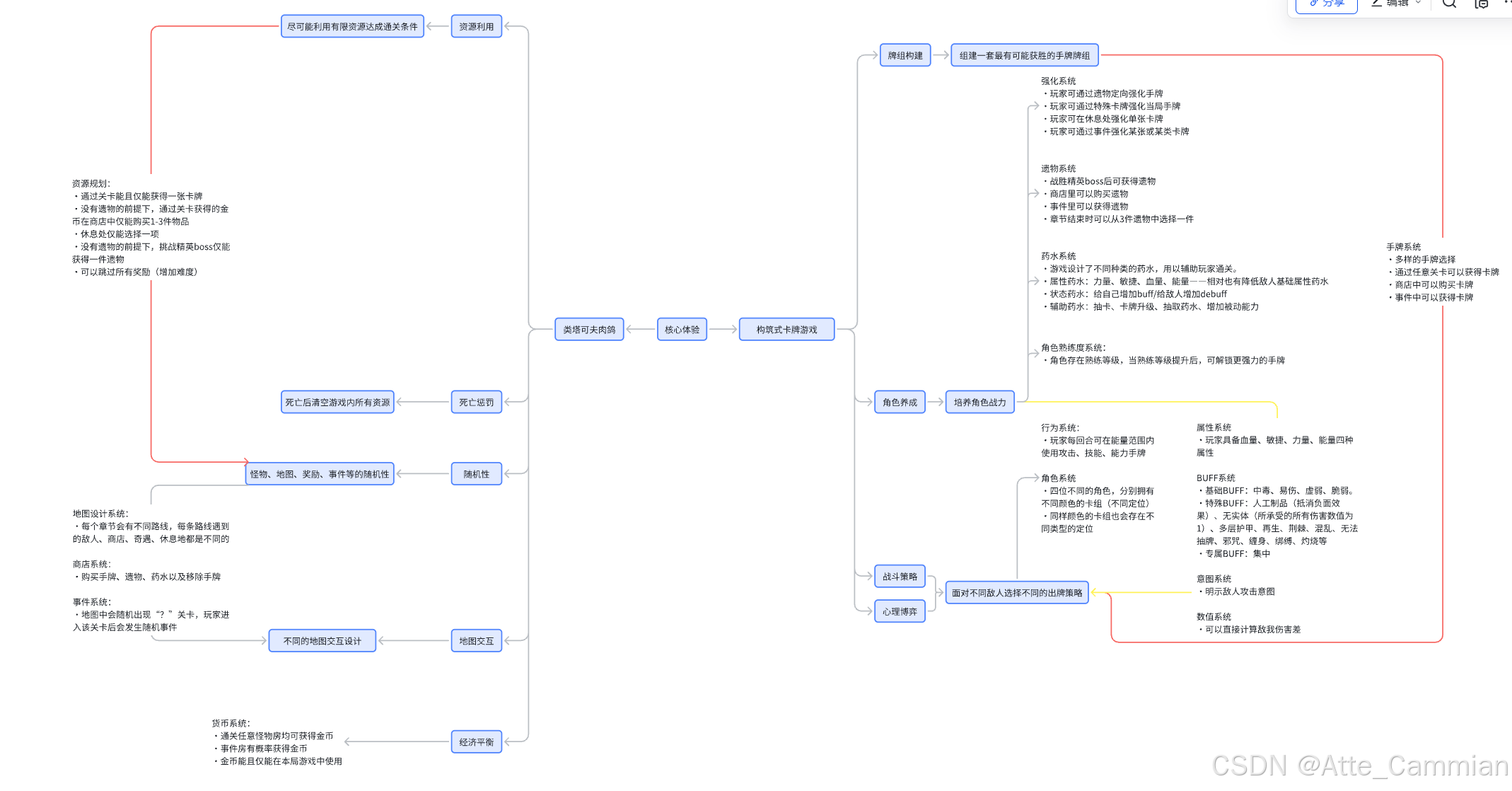Open the 编辑 edit mode dropdown

pyautogui.click(x=1396, y=4)
